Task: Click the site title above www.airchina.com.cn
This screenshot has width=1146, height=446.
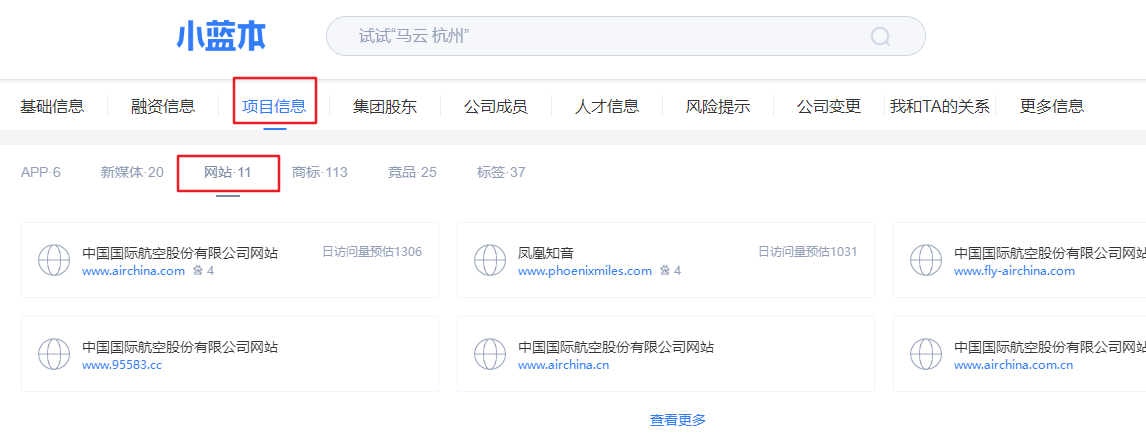Action: pos(1050,347)
